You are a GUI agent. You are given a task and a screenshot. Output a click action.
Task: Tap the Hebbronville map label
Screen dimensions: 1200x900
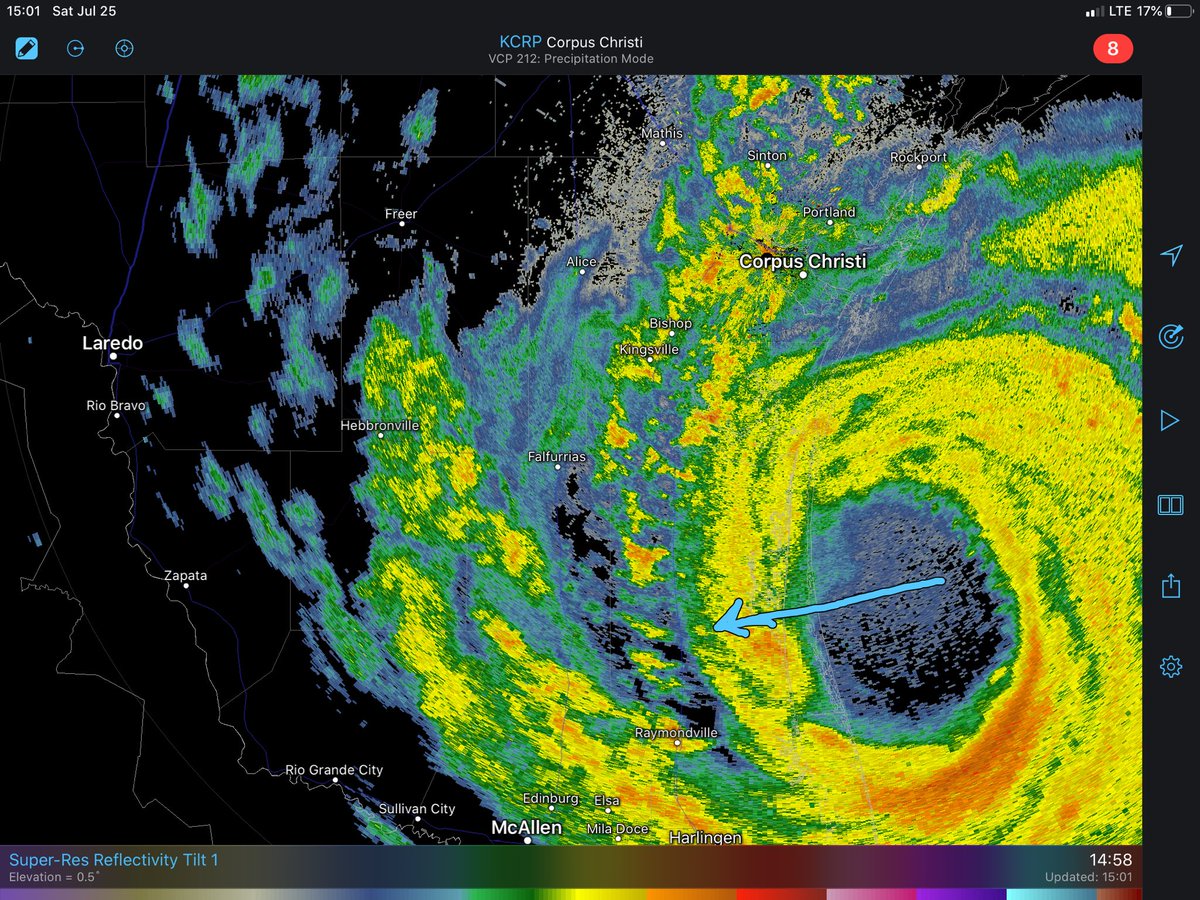coord(380,426)
